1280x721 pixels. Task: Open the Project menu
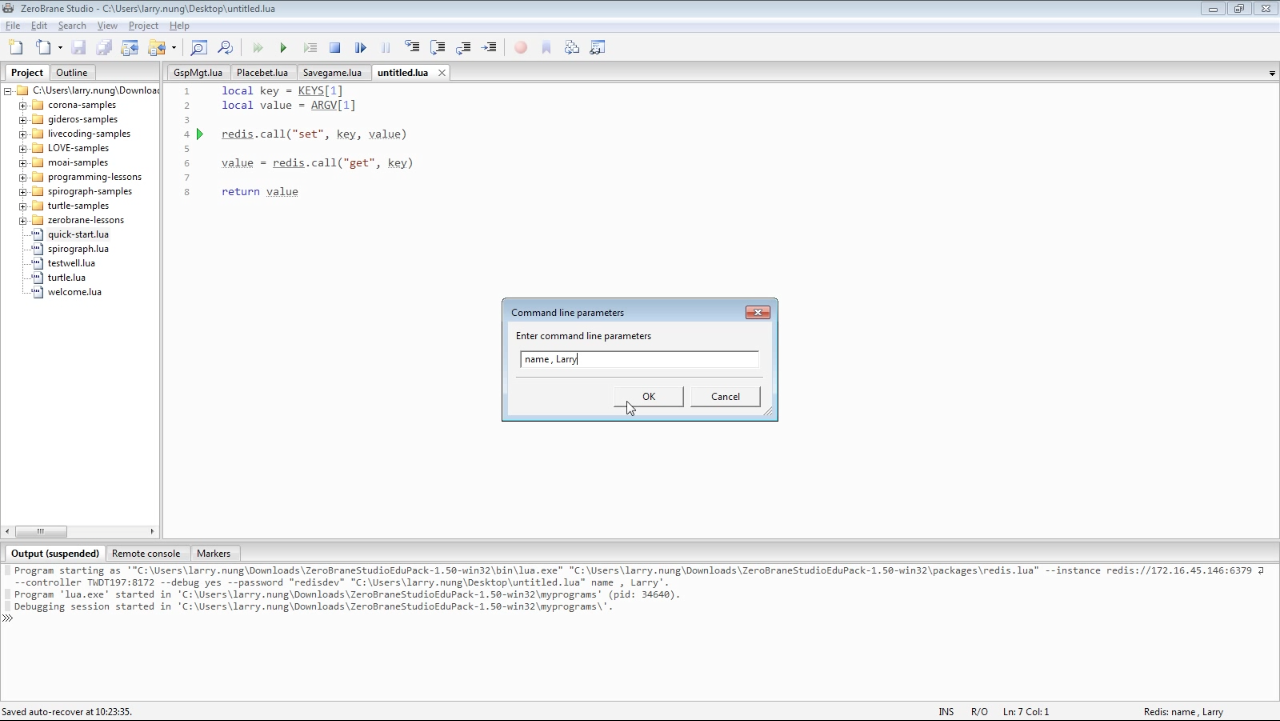click(143, 25)
